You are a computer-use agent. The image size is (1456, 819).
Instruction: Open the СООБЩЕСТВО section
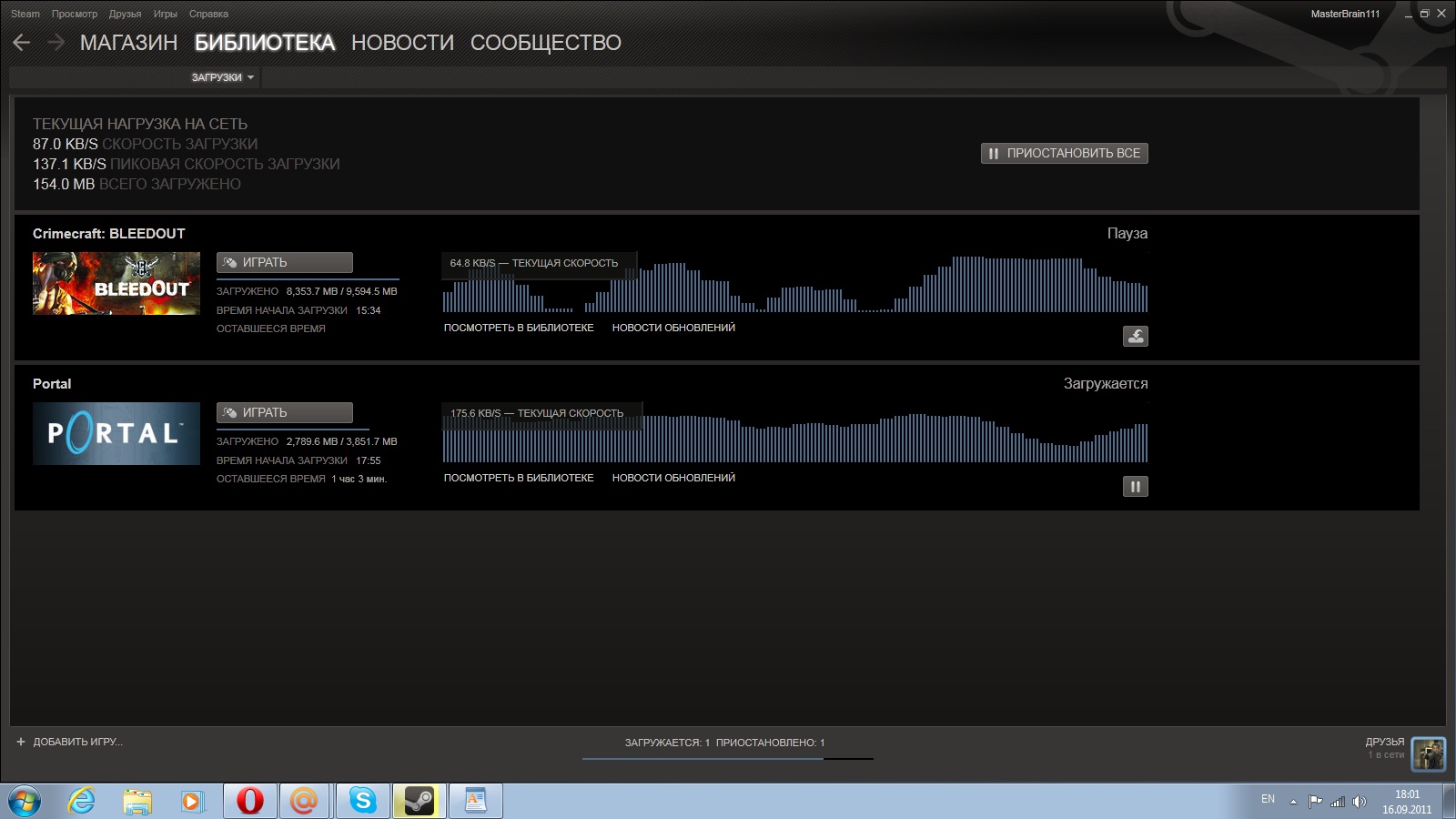546,43
